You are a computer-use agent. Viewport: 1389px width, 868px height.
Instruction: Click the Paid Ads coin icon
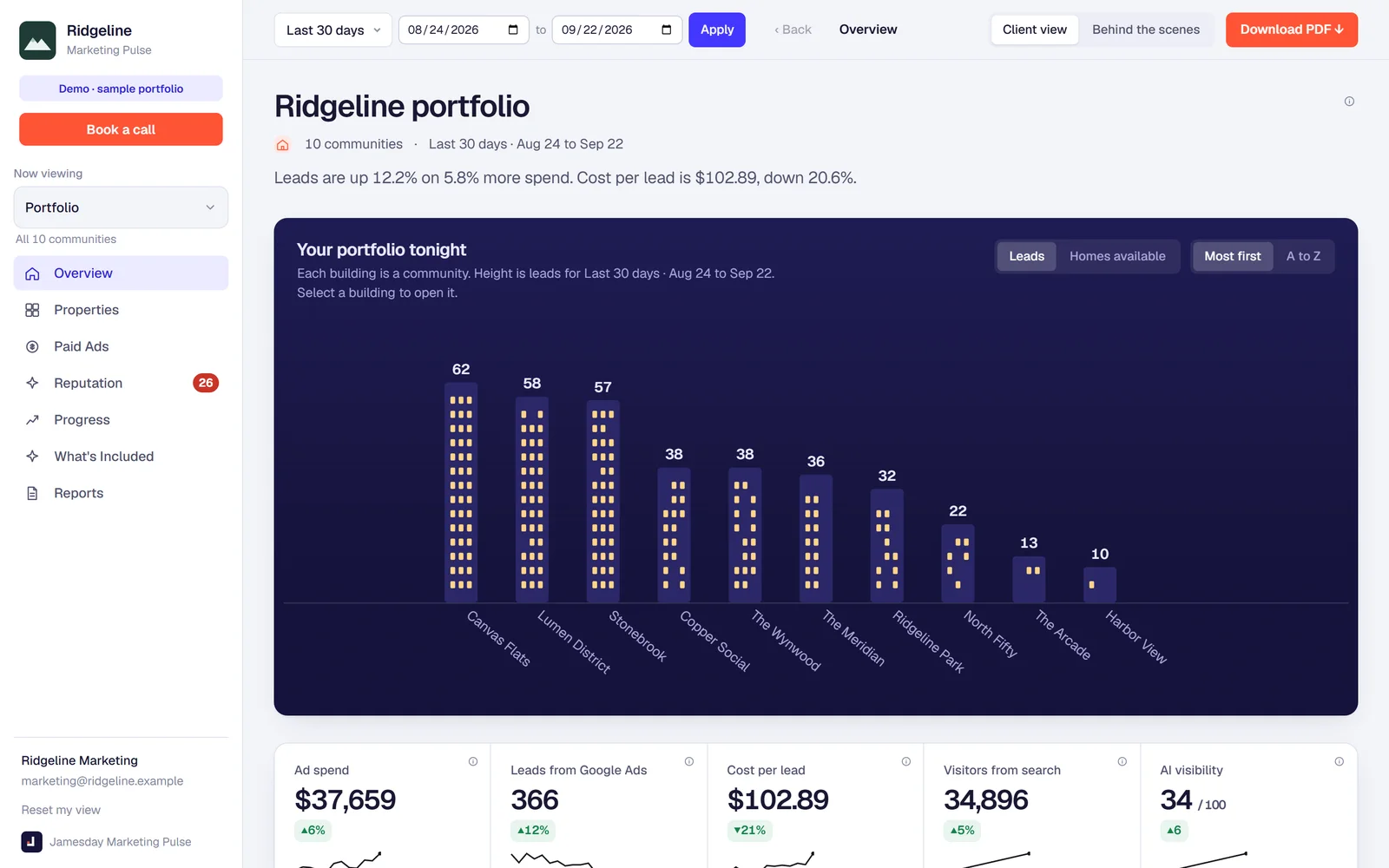point(32,346)
